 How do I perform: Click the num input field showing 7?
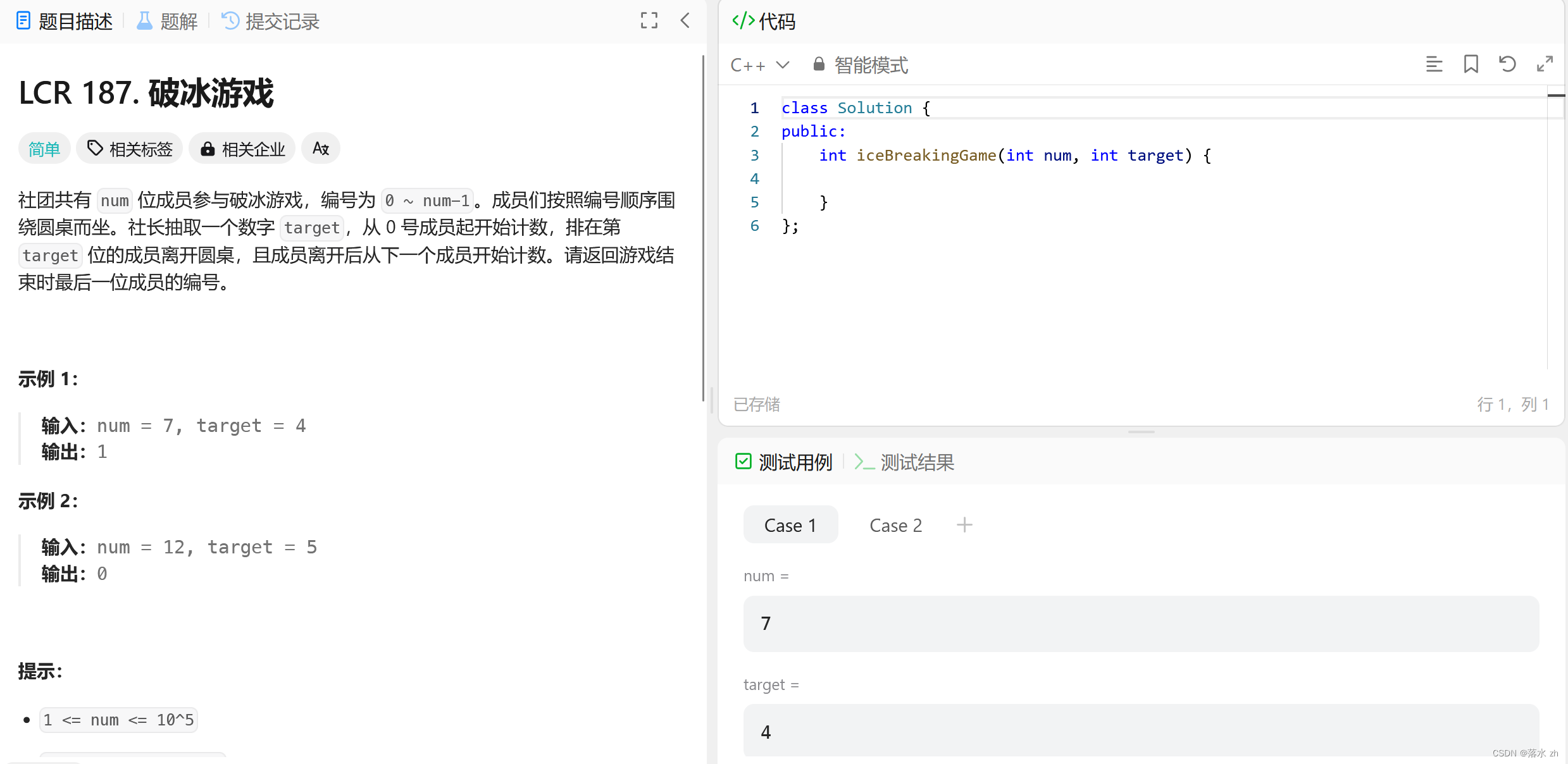click(1140, 624)
